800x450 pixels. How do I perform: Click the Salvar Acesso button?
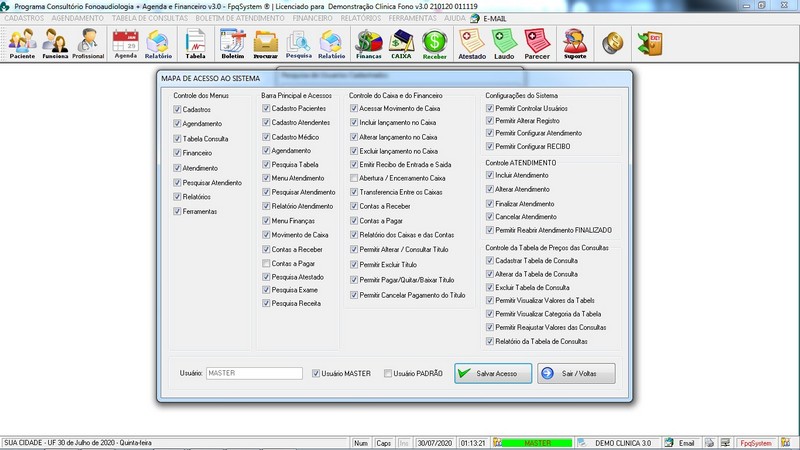[493, 373]
